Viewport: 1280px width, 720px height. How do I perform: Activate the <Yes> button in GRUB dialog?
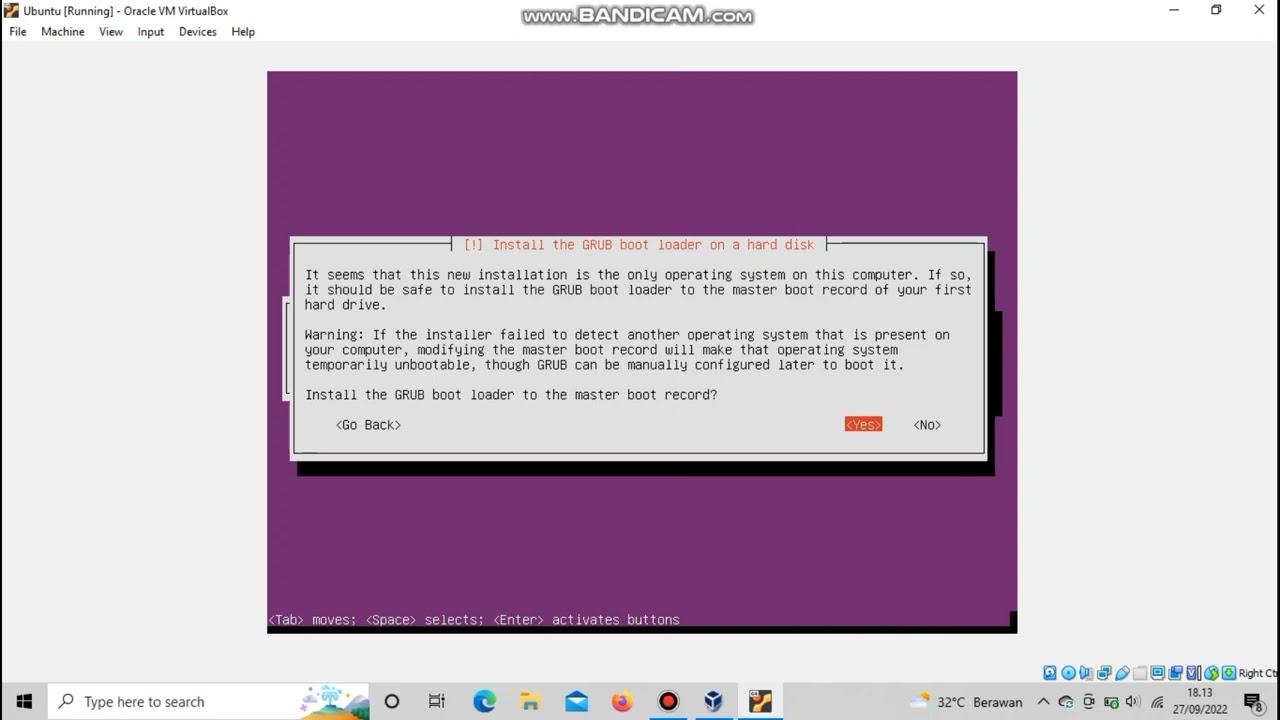pyautogui.click(x=863, y=425)
